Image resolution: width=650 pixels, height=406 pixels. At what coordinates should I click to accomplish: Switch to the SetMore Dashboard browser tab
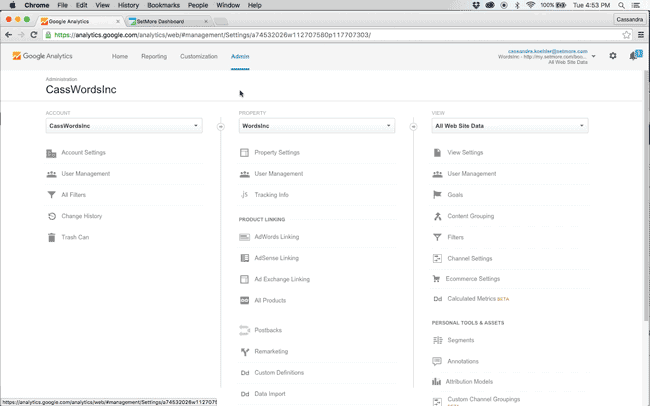coord(168,21)
